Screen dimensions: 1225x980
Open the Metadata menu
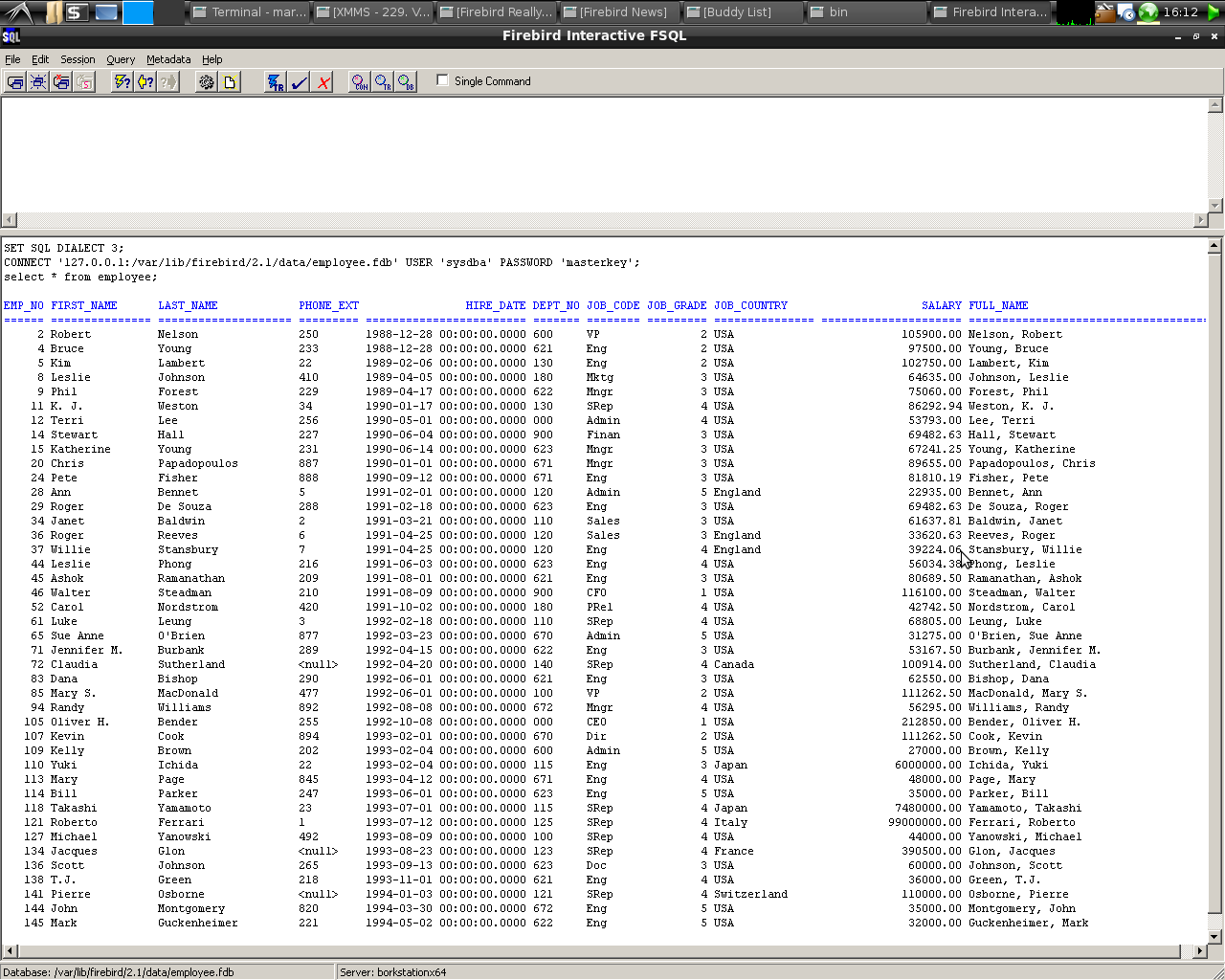(168, 59)
